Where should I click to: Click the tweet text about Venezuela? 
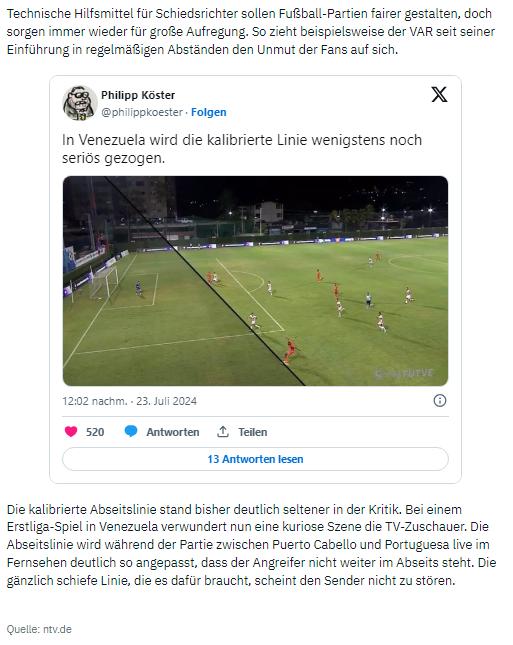[x=242, y=148]
